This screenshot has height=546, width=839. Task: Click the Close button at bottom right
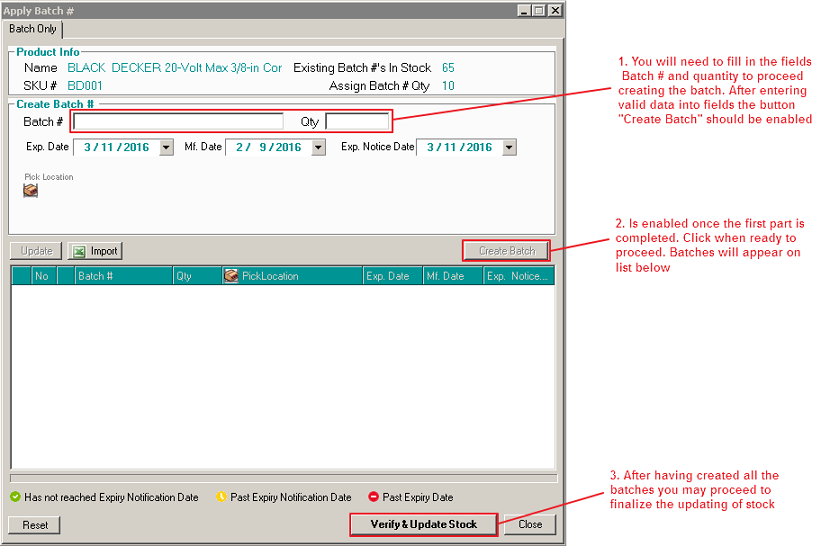point(530,524)
